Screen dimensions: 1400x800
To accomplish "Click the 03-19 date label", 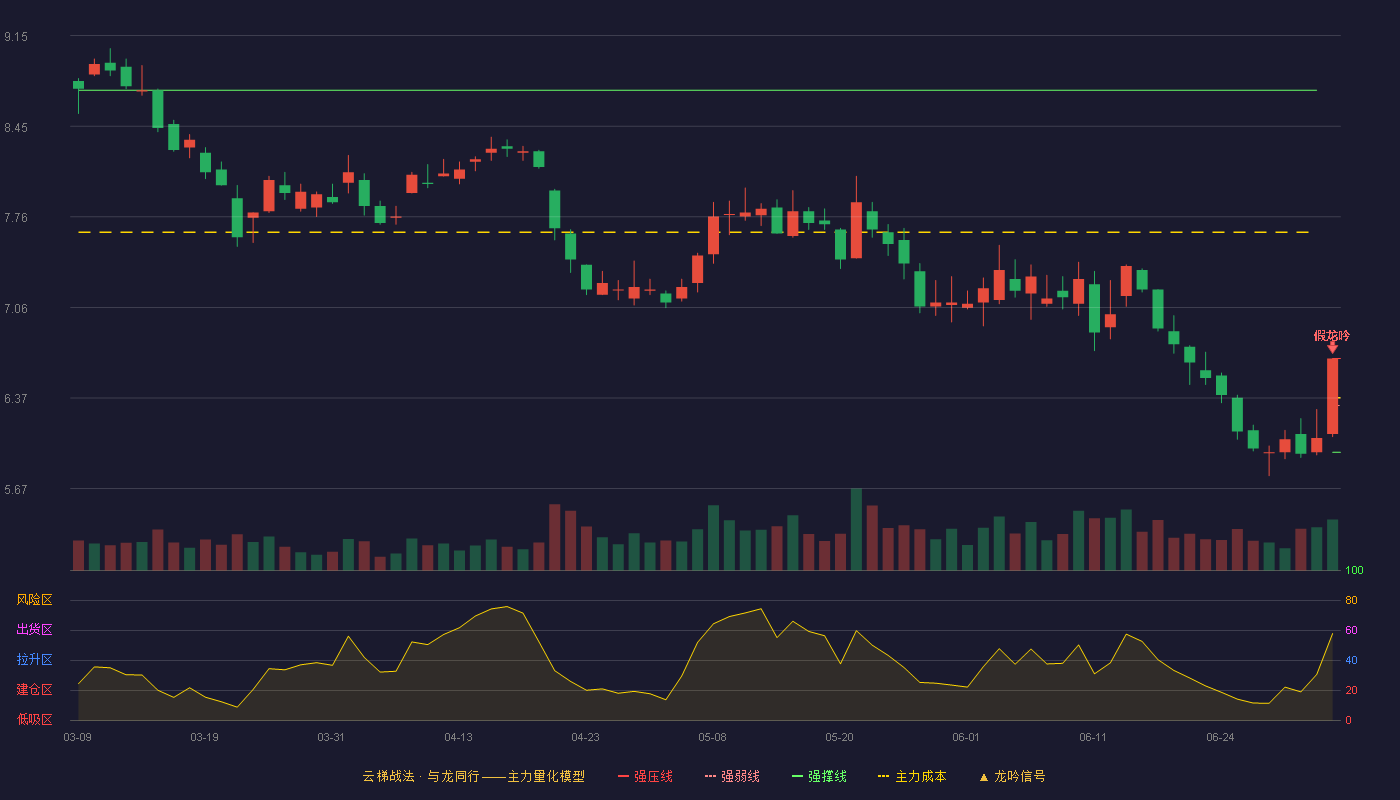I will [x=204, y=737].
